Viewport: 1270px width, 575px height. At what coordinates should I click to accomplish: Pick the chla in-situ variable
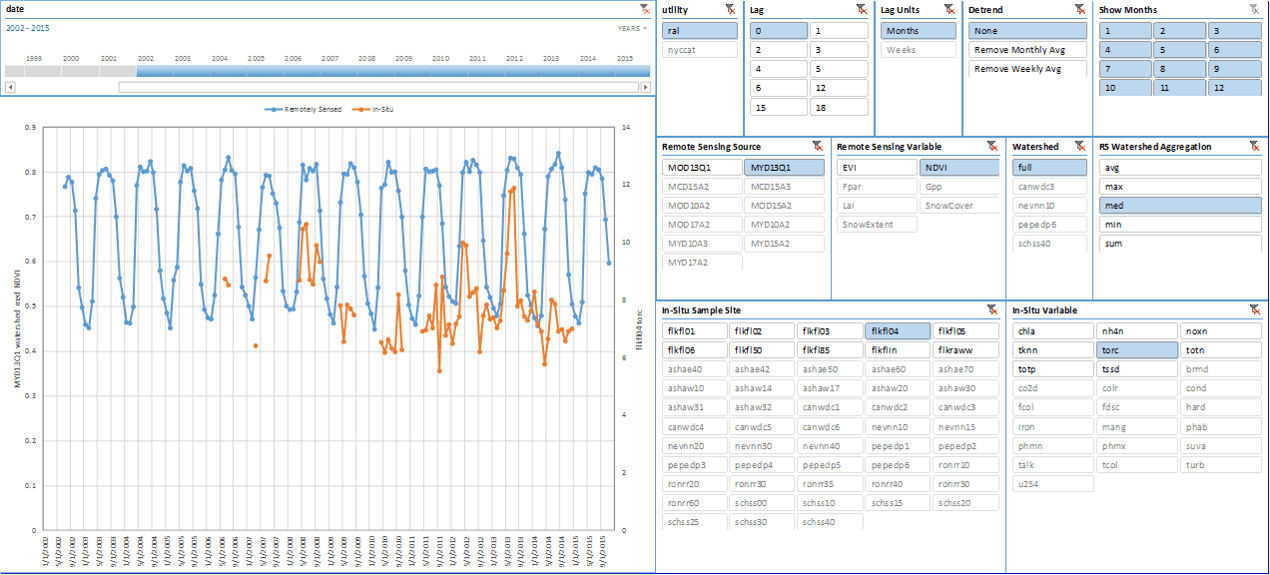(x=1053, y=331)
